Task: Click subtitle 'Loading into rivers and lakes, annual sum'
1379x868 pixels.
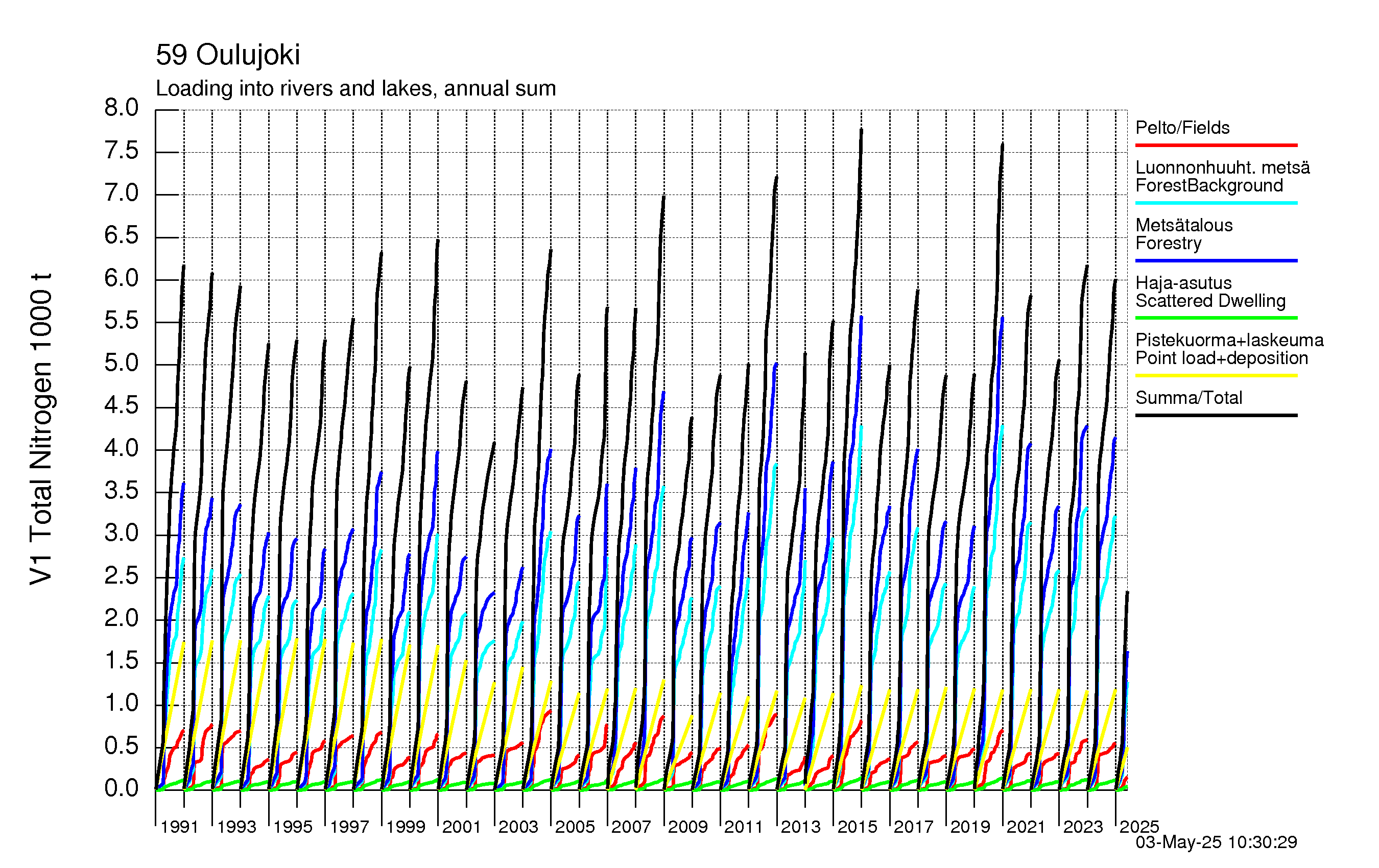Action: [355, 89]
